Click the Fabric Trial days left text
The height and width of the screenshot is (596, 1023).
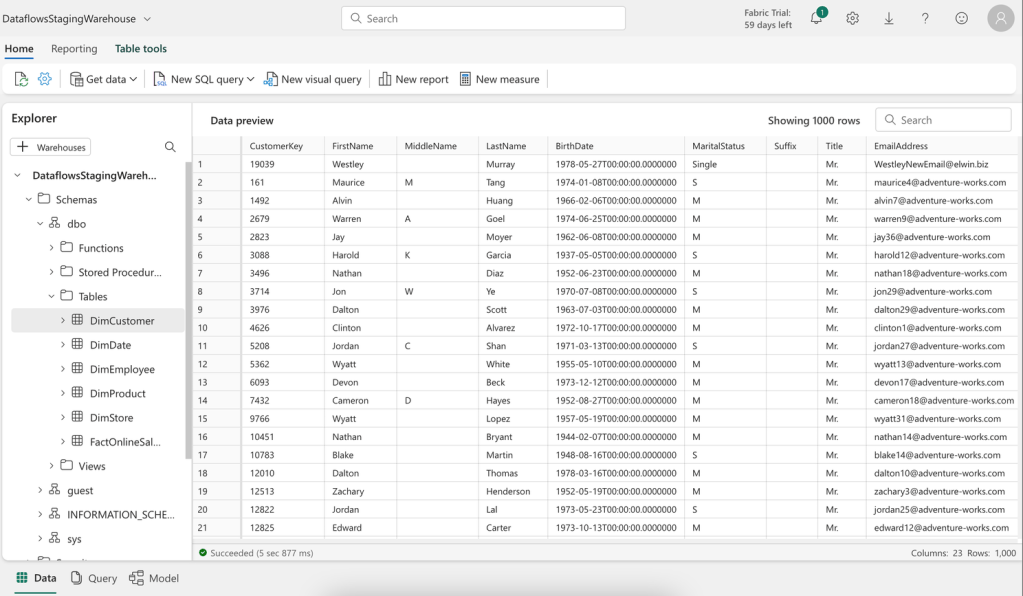pos(767,19)
